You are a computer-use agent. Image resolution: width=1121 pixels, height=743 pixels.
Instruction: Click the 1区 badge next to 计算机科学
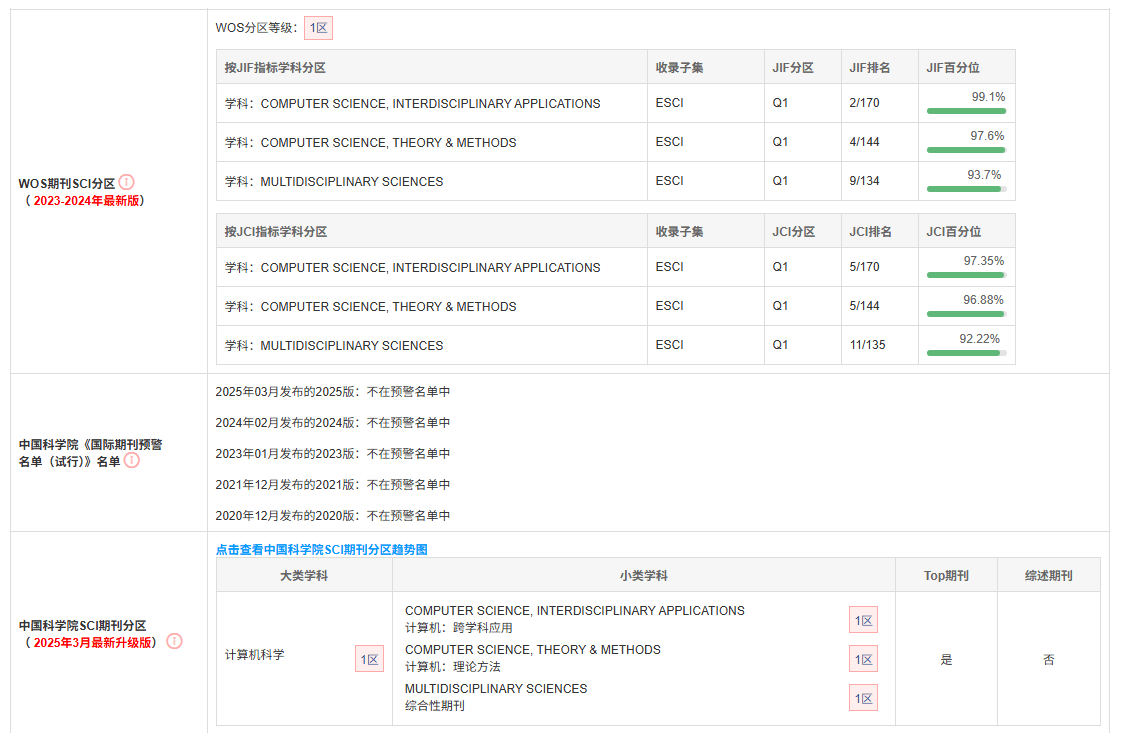click(x=369, y=659)
